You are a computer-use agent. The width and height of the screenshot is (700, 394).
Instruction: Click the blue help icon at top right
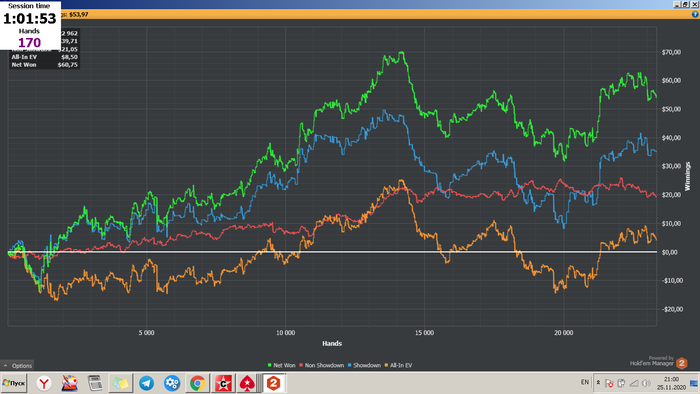tap(695, 14)
